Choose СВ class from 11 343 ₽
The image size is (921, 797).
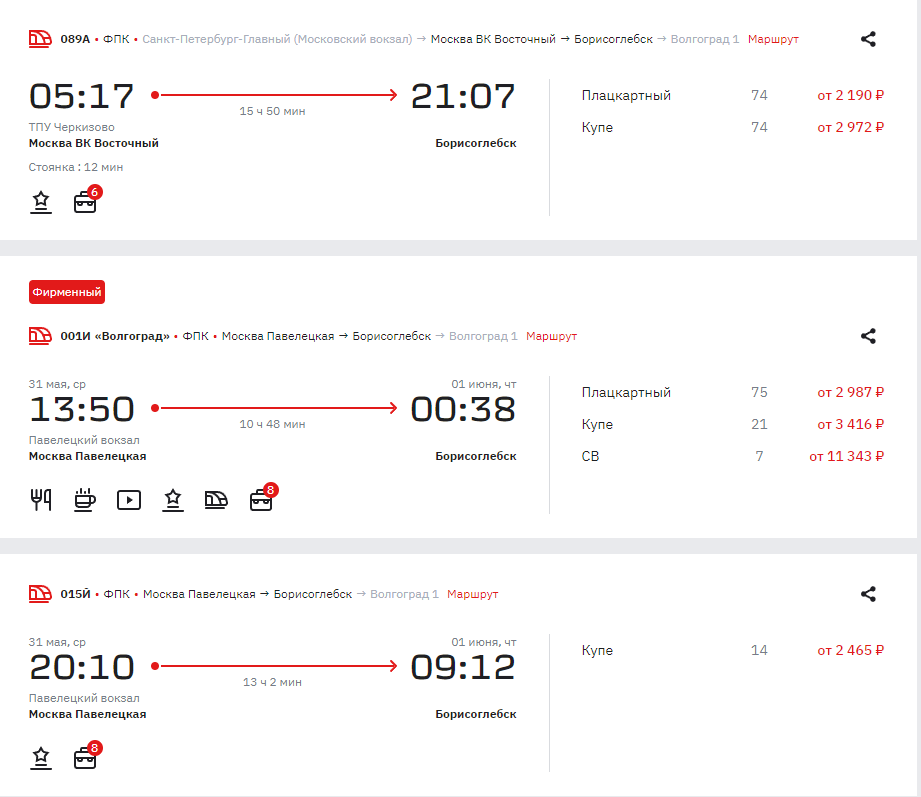(x=732, y=456)
